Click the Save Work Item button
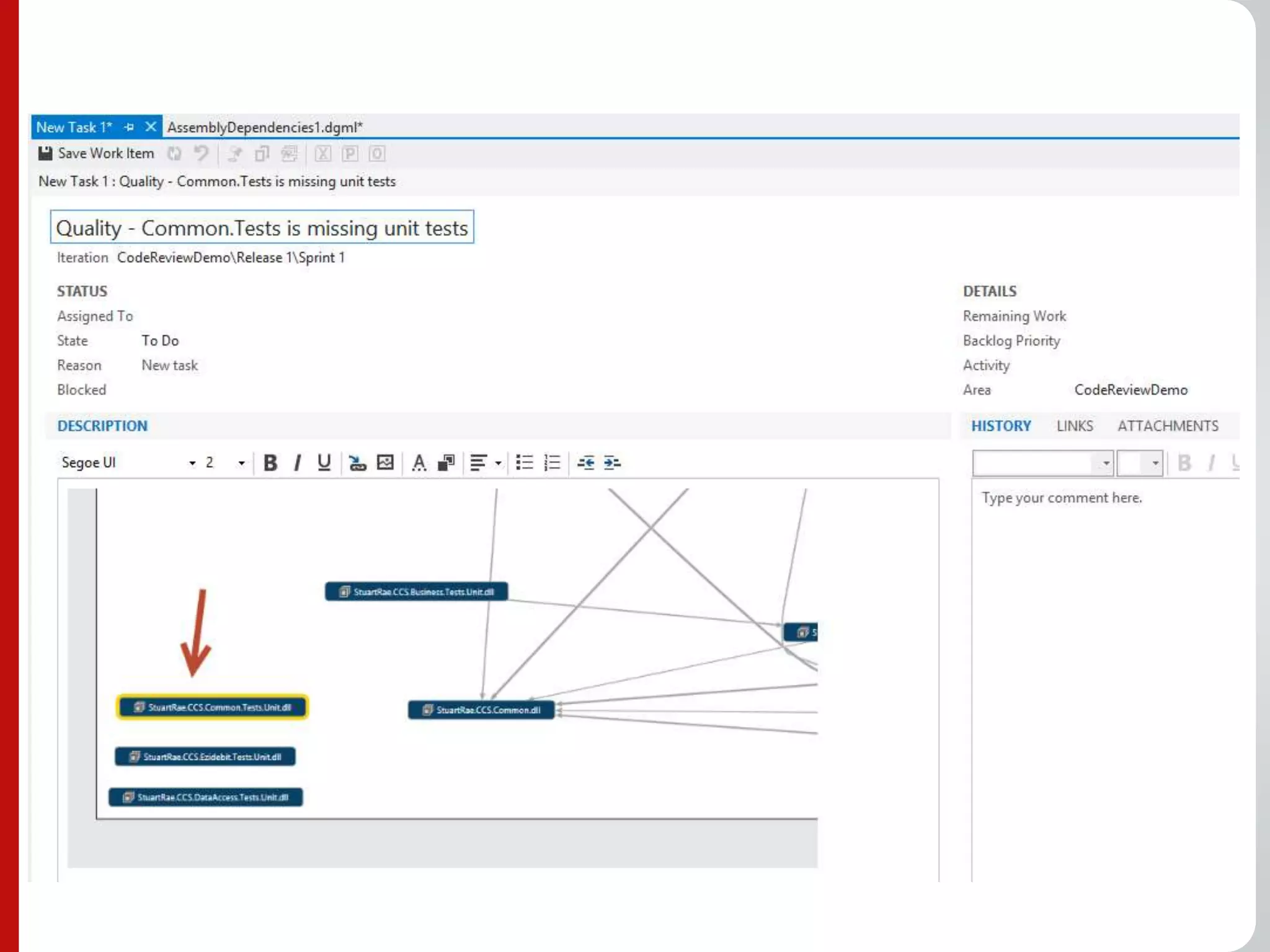Viewport: 1270px width, 952px height. 96,154
